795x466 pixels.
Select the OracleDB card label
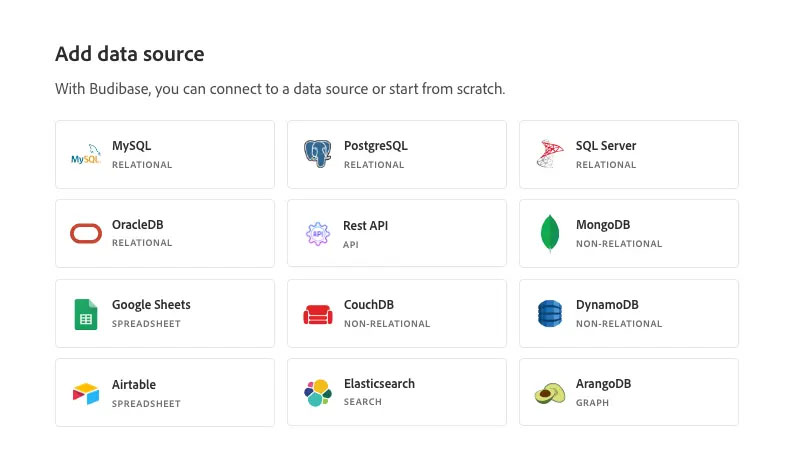coord(137,225)
